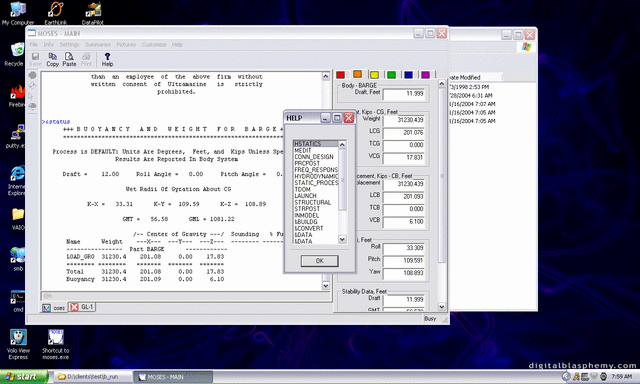Click the HELP list scroll-down arrow
Viewport: 640px width, 384px height.
(x=342, y=240)
